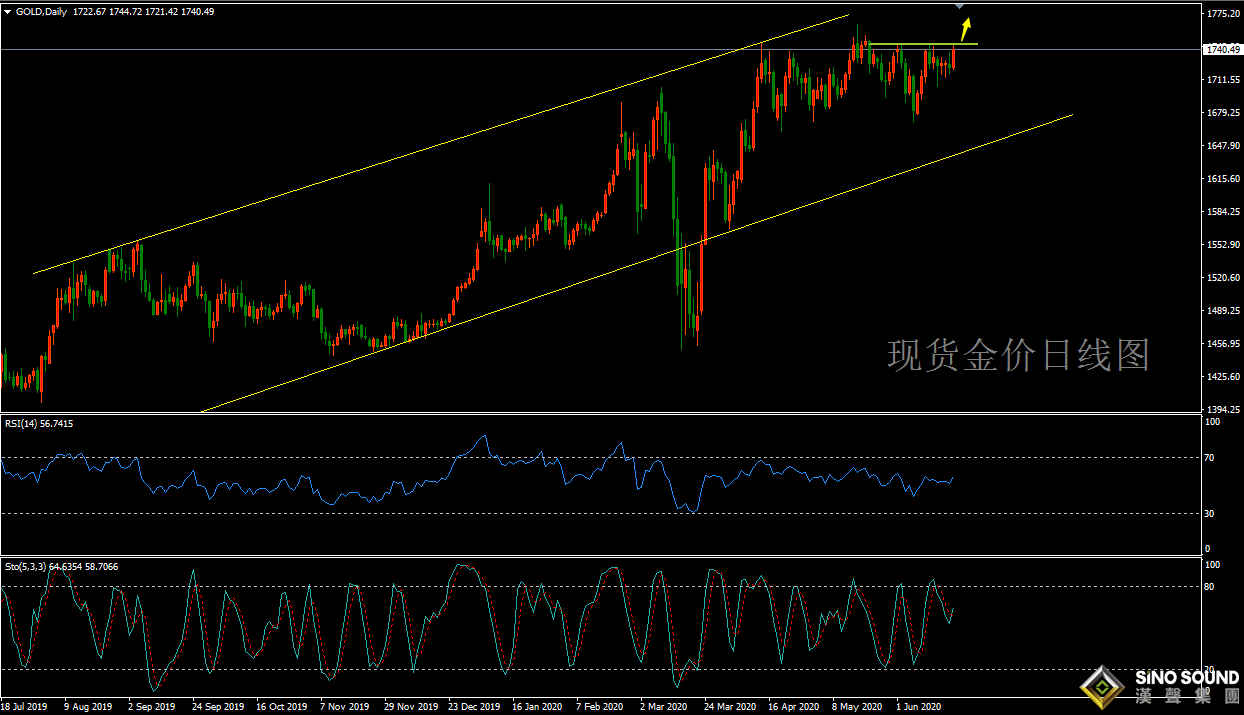The image size is (1244, 715).
Task: Click date label 16 Oct 2019
Action: [x=282, y=706]
